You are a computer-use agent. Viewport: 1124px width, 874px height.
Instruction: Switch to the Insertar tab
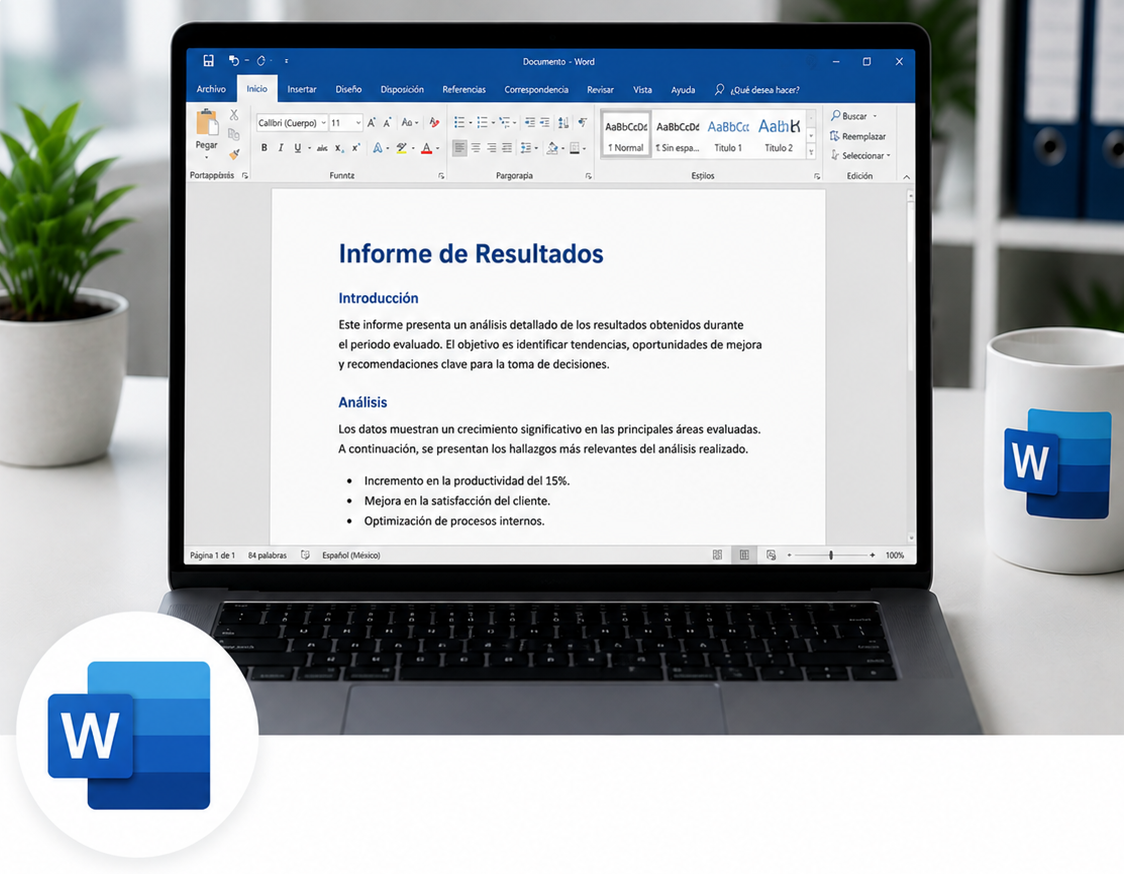click(x=302, y=90)
